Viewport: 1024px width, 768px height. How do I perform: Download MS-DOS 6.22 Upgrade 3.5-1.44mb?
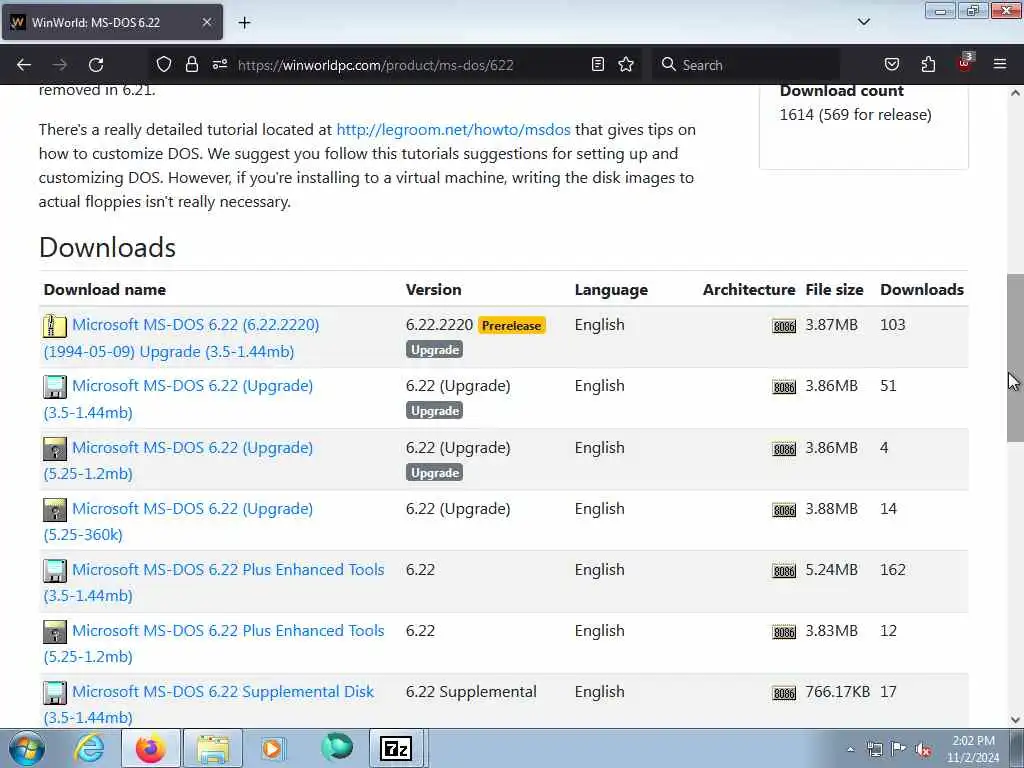coord(178,398)
